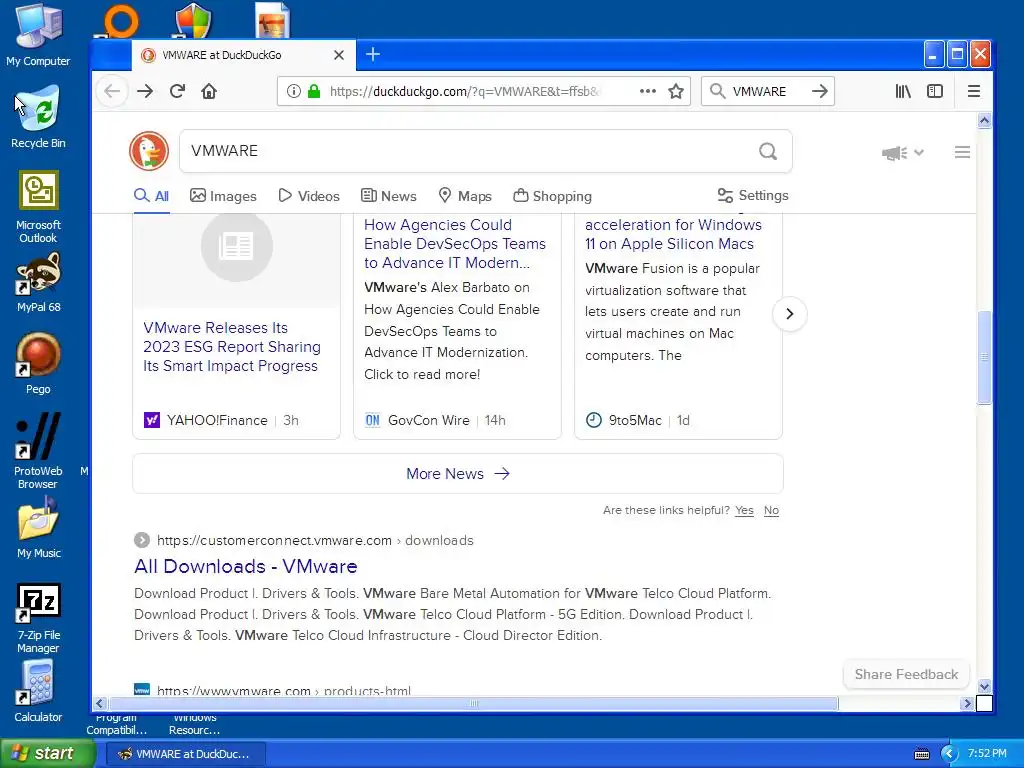Open acceleration for Windows 11 on Apple Silicon article
1024x768 pixels.
[x=673, y=234]
